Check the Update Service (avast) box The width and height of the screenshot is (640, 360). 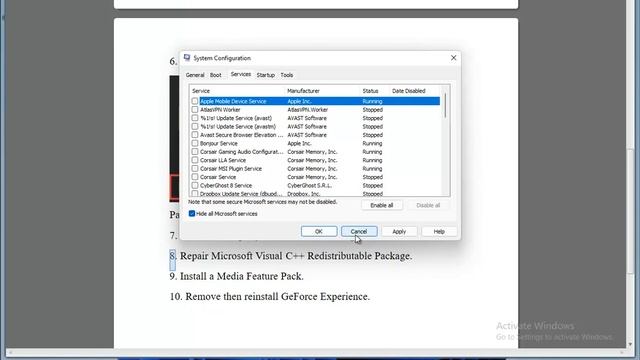[195, 118]
